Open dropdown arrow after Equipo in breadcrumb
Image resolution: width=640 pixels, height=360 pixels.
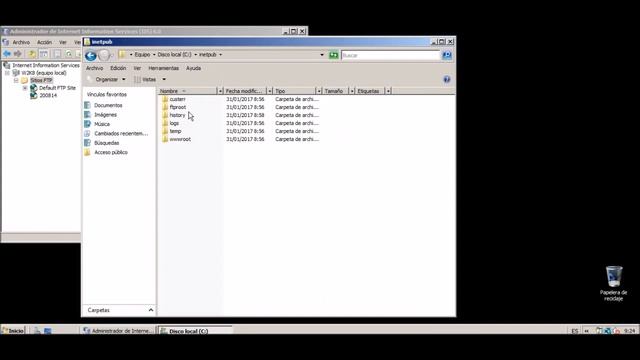[x=154, y=55]
